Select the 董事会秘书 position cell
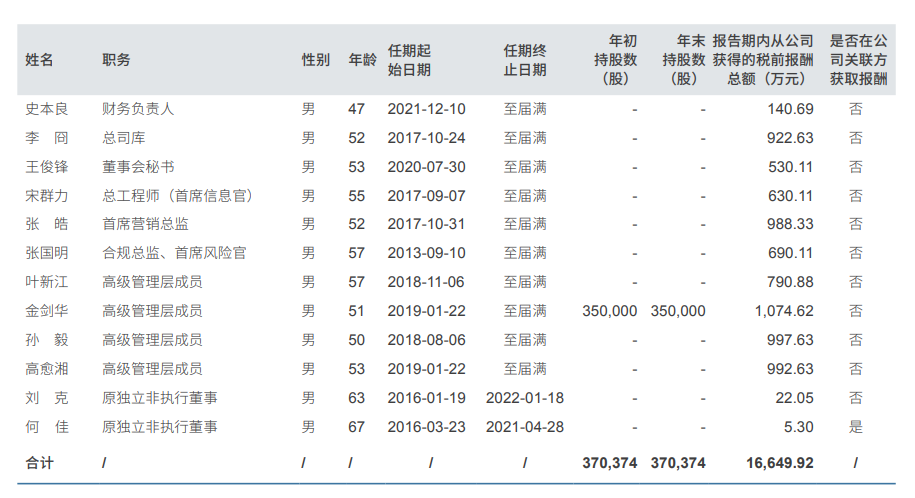Image resolution: width=915 pixels, height=498 pixels. tap(138, 167)
